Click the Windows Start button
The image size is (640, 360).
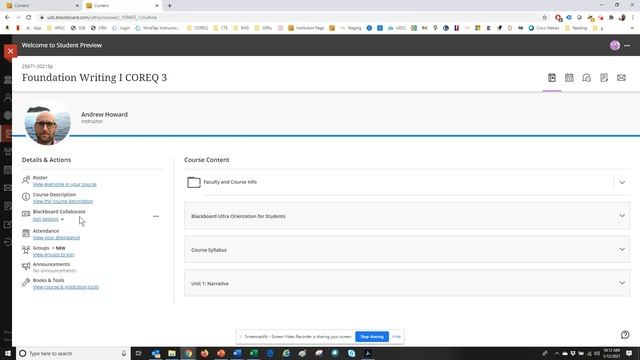(x=8, y=353)
